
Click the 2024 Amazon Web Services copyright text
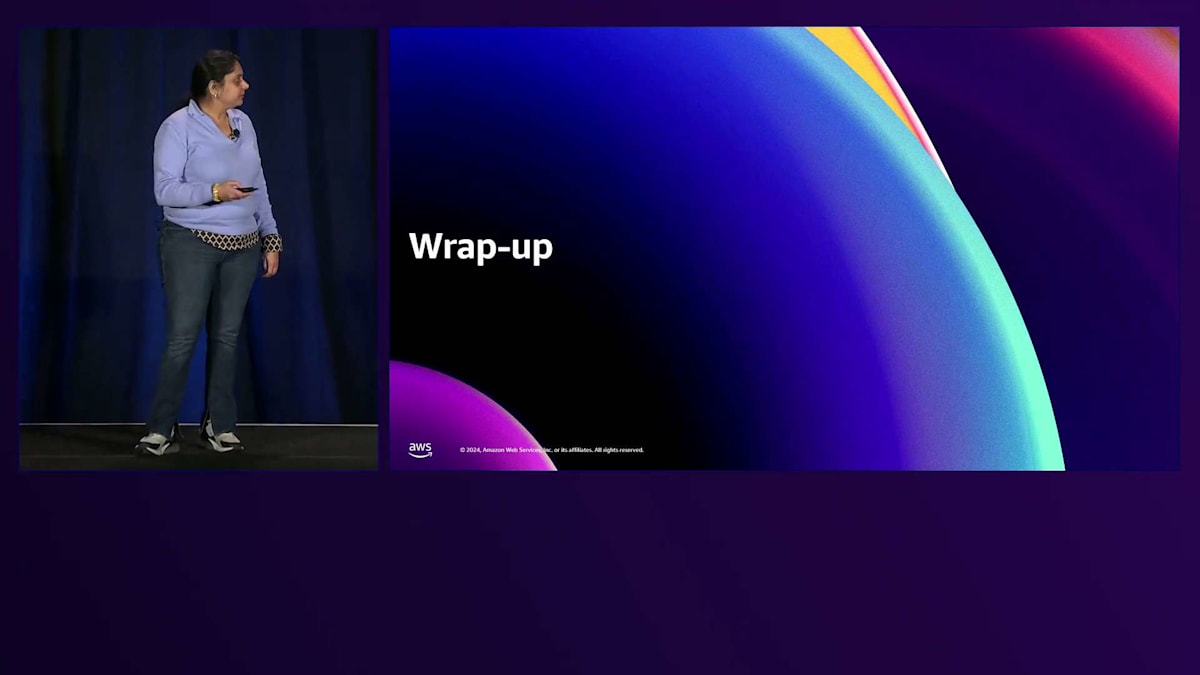pyautogui.click(x=552, y=450)
